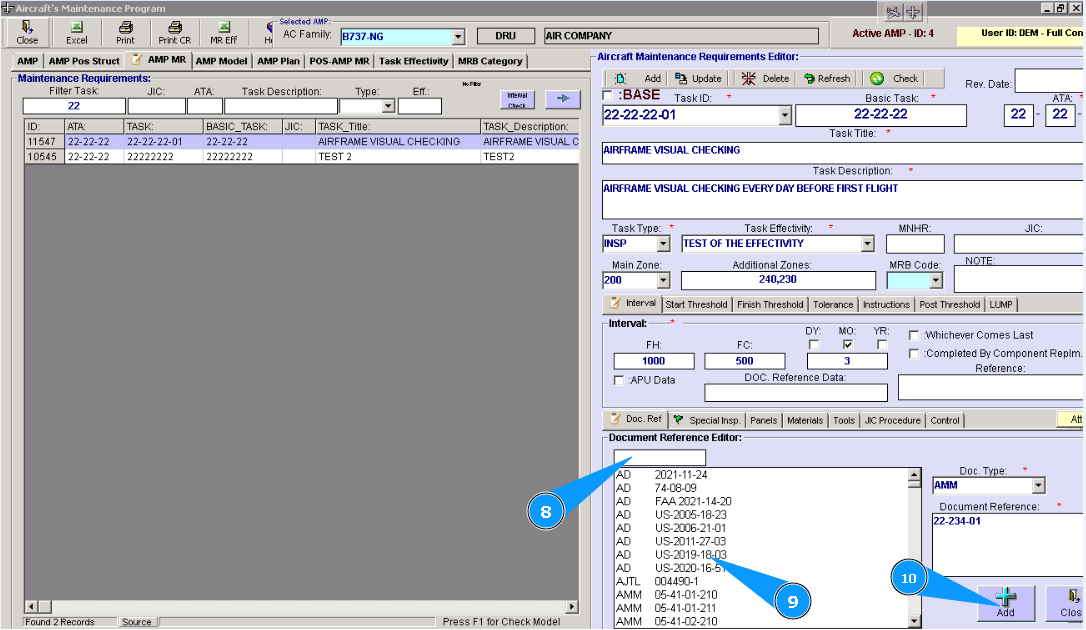Click Add button with green plus
The width and height of the screenshot is (1086, 630).
coord(1005,602)
